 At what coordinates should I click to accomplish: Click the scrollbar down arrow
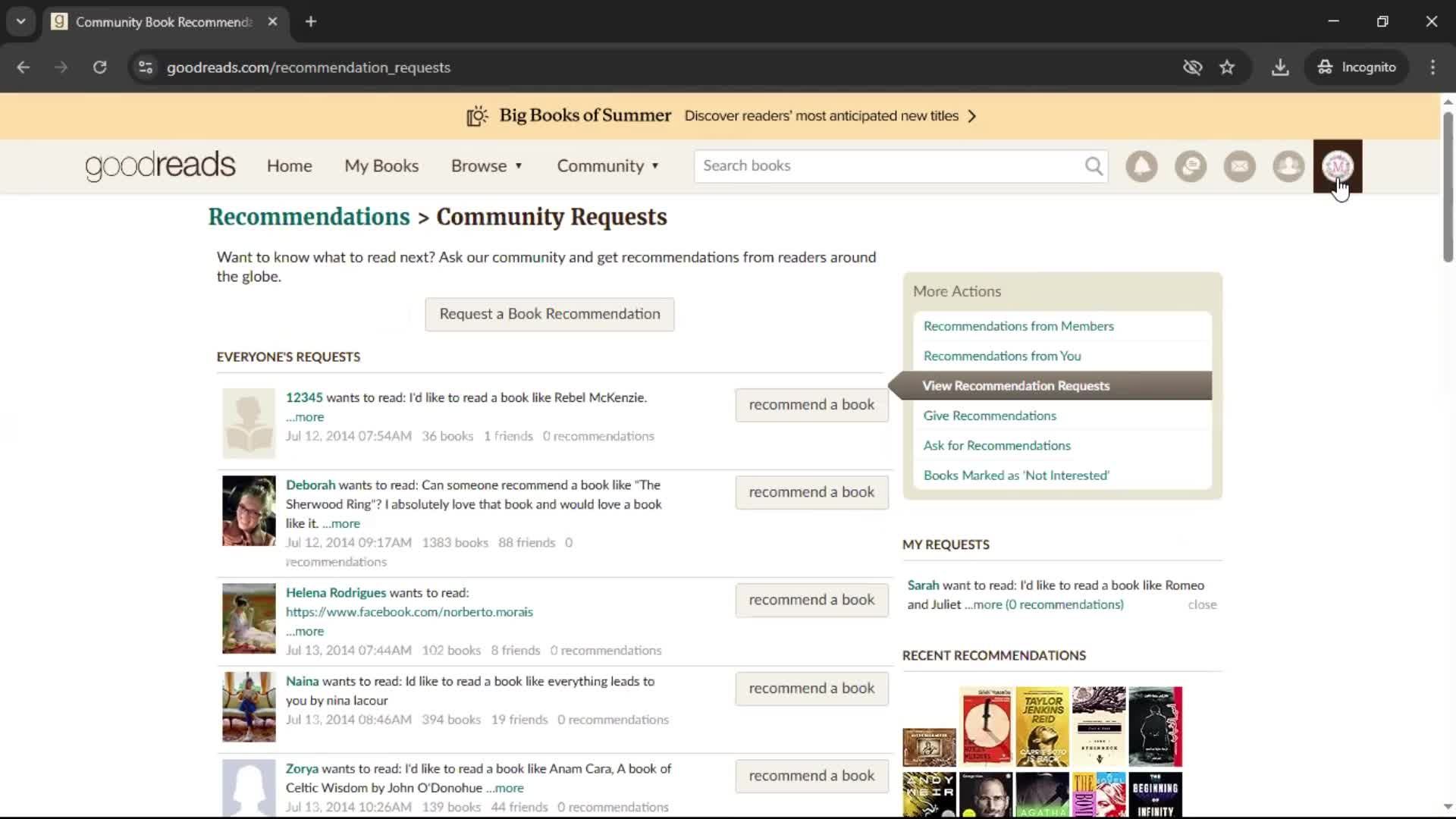1448,807
